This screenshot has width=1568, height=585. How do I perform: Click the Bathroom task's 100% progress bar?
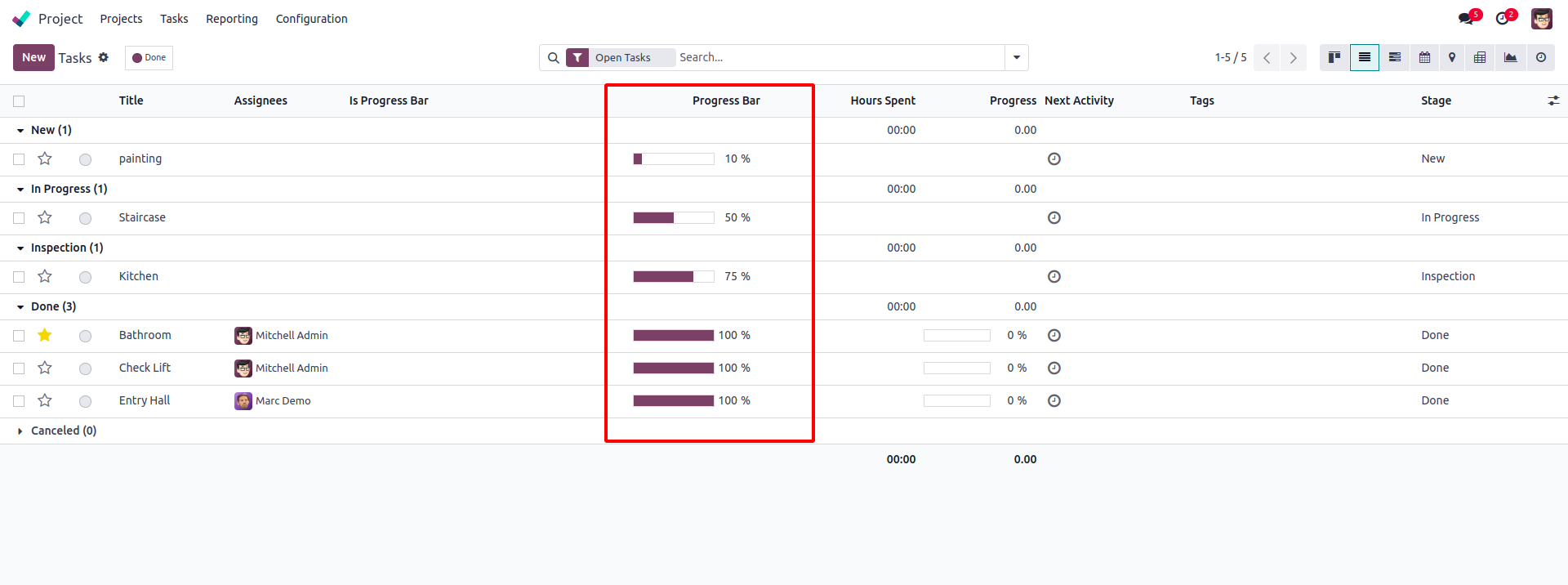tap(674, 335)
